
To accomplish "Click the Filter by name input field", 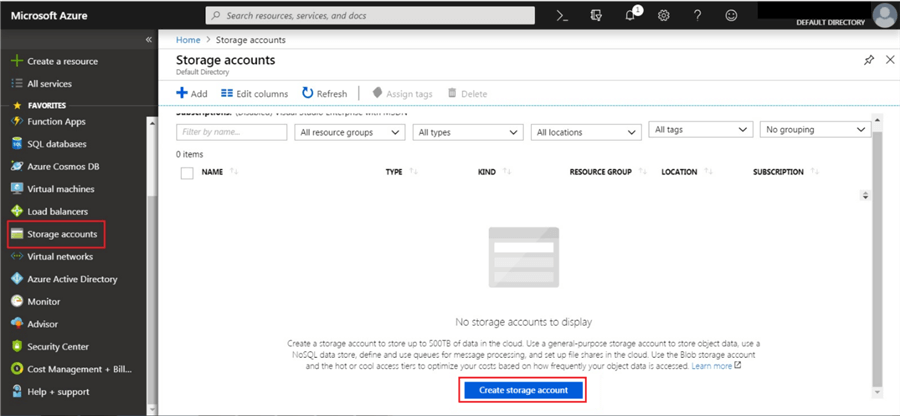I will pyautogui.click(x=229, y=132).
